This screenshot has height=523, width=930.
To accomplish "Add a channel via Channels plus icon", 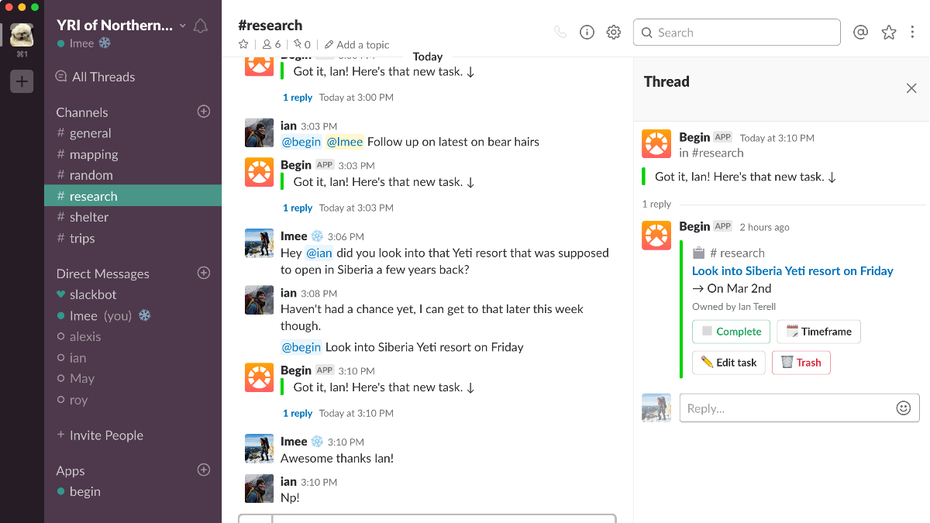I will (203, 111).
